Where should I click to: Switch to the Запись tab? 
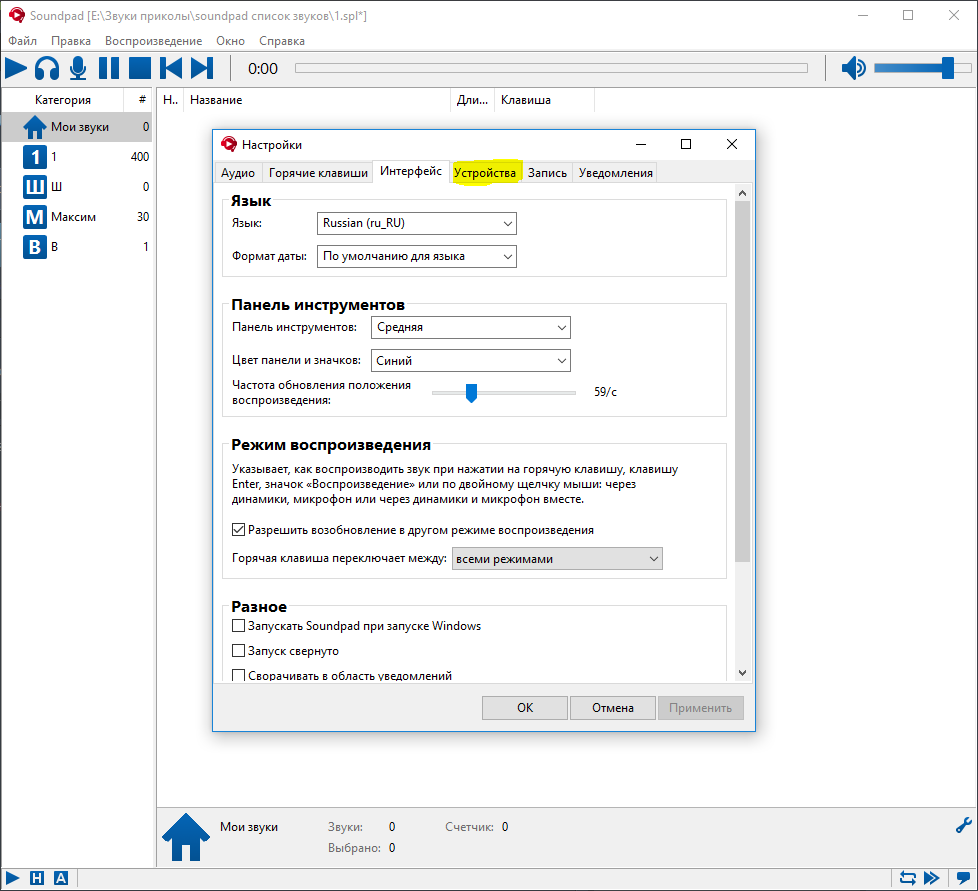tap(547, 173)
